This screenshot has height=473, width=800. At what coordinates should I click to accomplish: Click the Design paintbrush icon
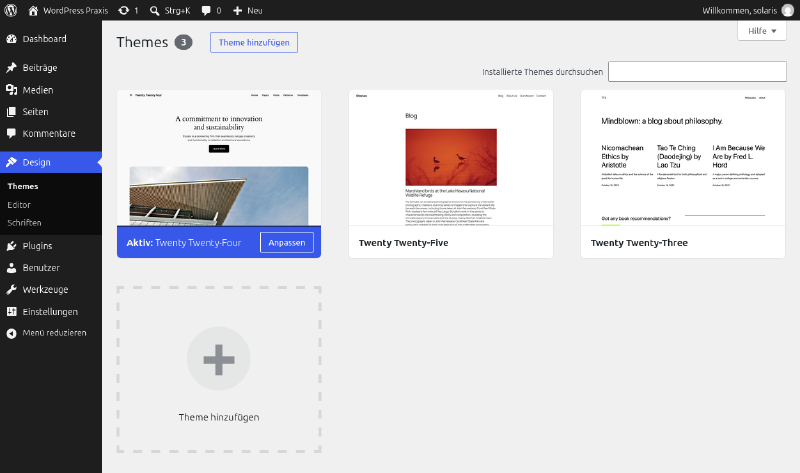pos(11,162)
